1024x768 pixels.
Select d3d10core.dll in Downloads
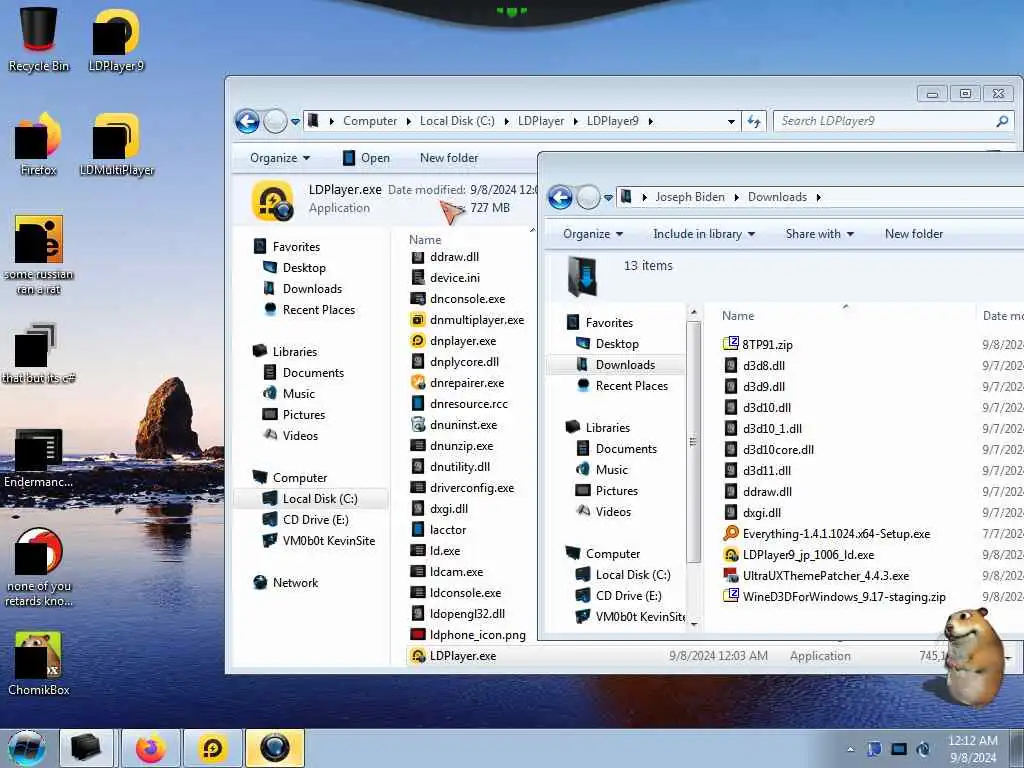pos(769,449)
